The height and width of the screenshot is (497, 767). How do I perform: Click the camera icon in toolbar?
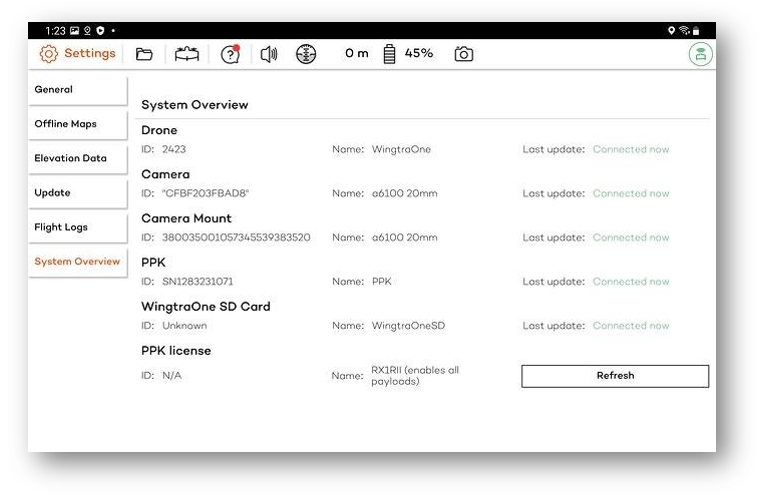(x=463, y=54)
